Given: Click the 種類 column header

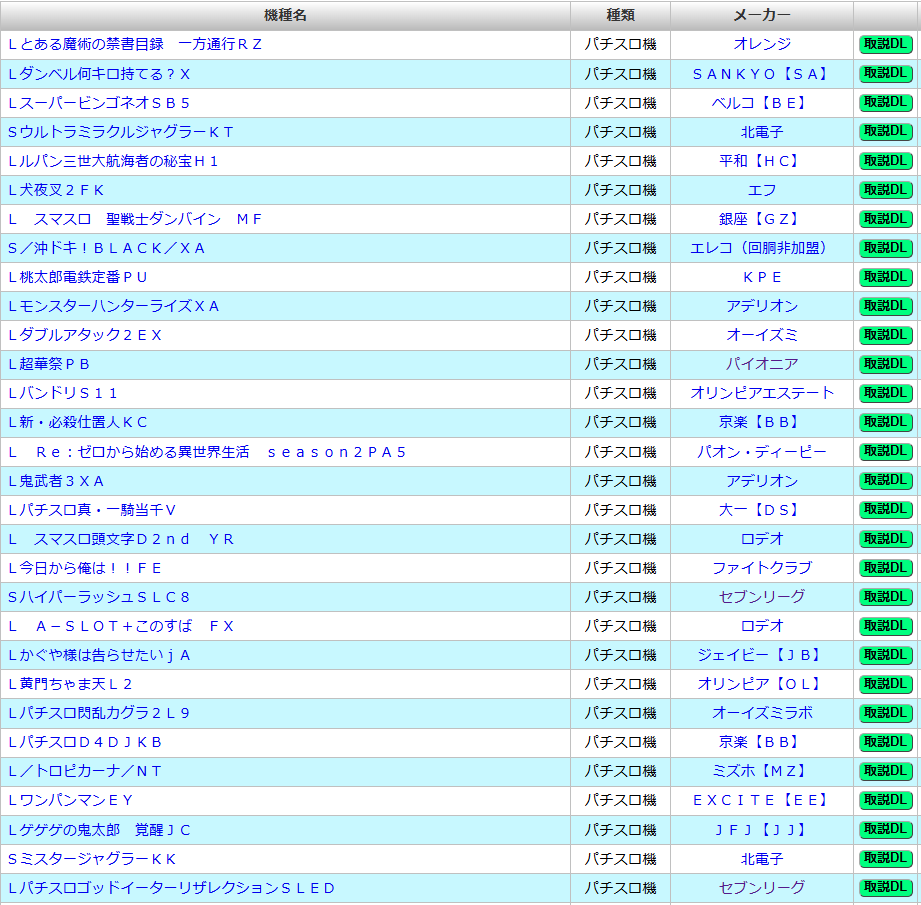Looking at the screenshot, I should tap(620, 16).
